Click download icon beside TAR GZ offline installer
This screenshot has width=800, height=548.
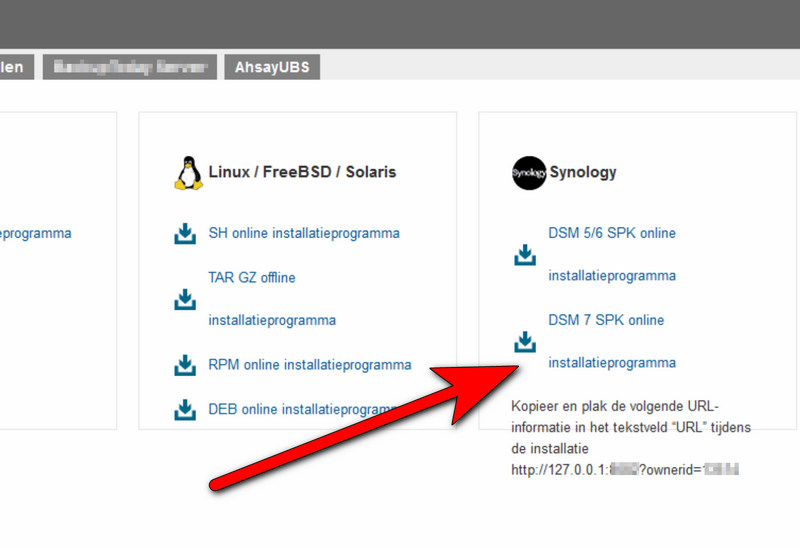coord(185,299)
